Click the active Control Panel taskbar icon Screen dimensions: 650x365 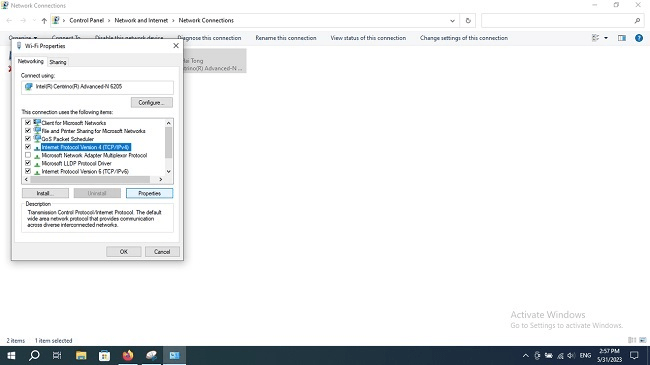(x=175, y=355)
